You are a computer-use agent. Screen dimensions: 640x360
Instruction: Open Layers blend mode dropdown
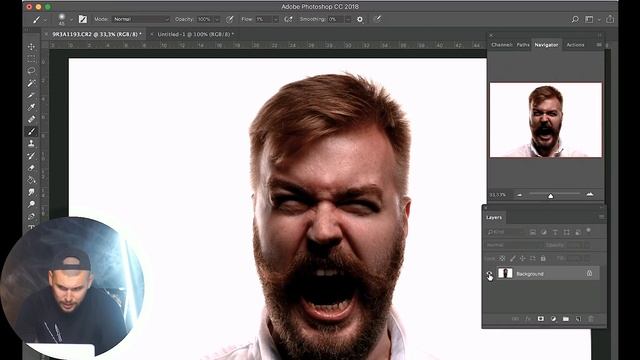(514, 245)
